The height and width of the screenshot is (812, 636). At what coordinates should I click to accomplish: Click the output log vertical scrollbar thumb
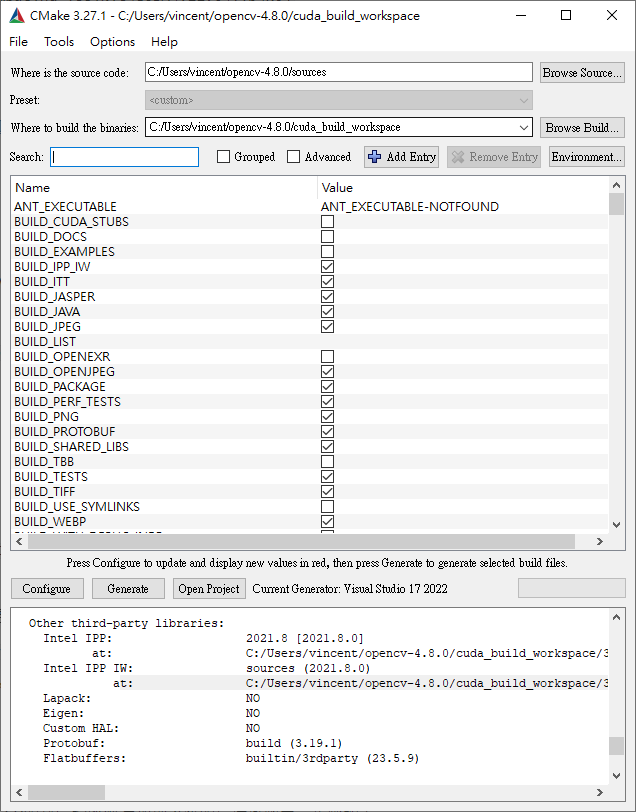click(616, 746)
